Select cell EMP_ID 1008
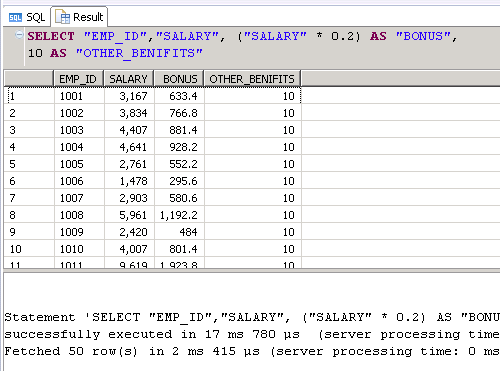 pos(79,215)
